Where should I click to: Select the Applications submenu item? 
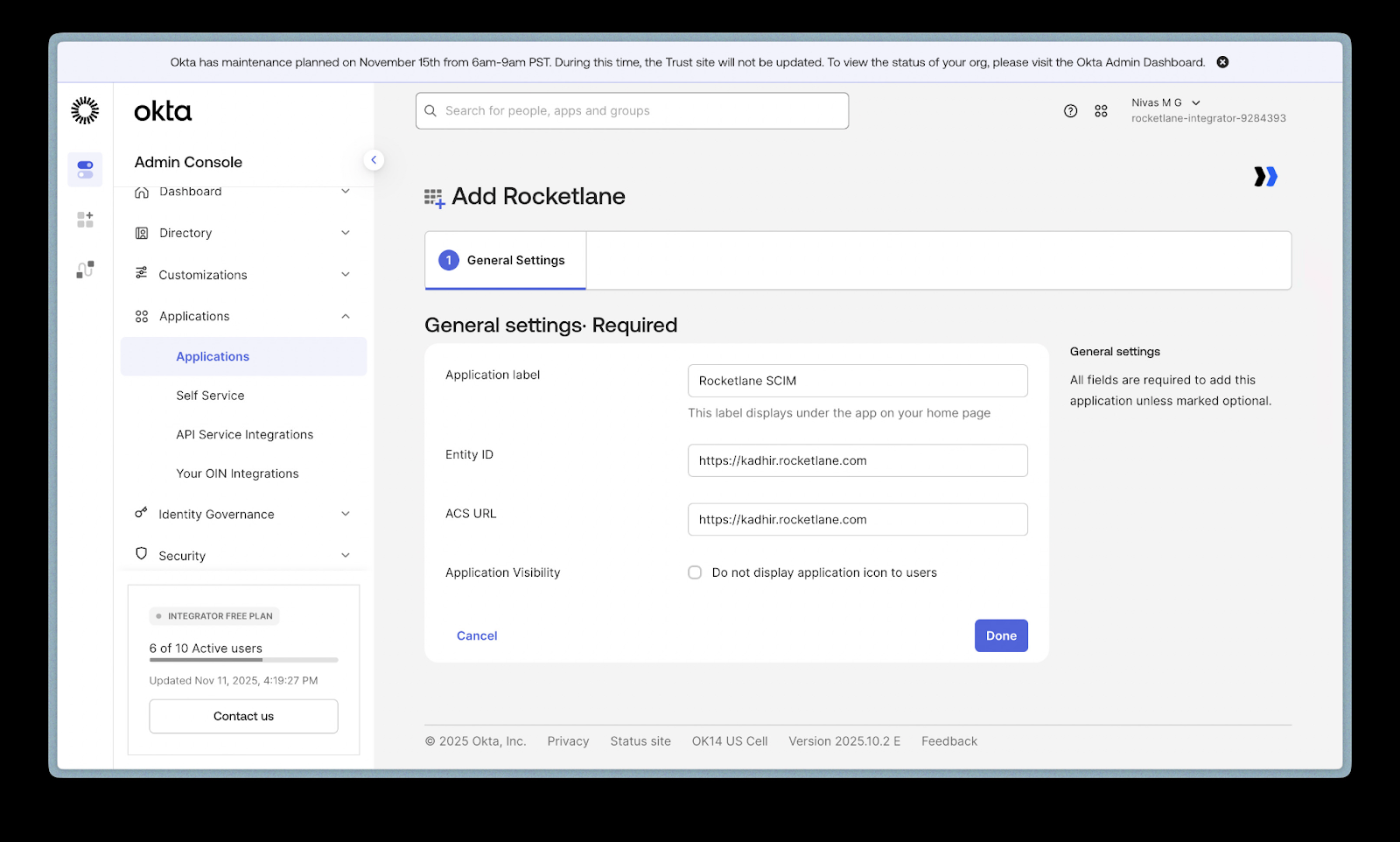click(243, 356)
